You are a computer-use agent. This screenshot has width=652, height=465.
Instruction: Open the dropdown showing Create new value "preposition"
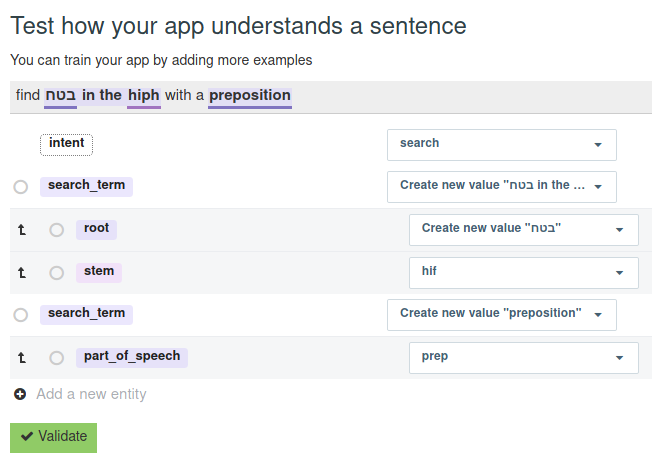pos(501,314)
